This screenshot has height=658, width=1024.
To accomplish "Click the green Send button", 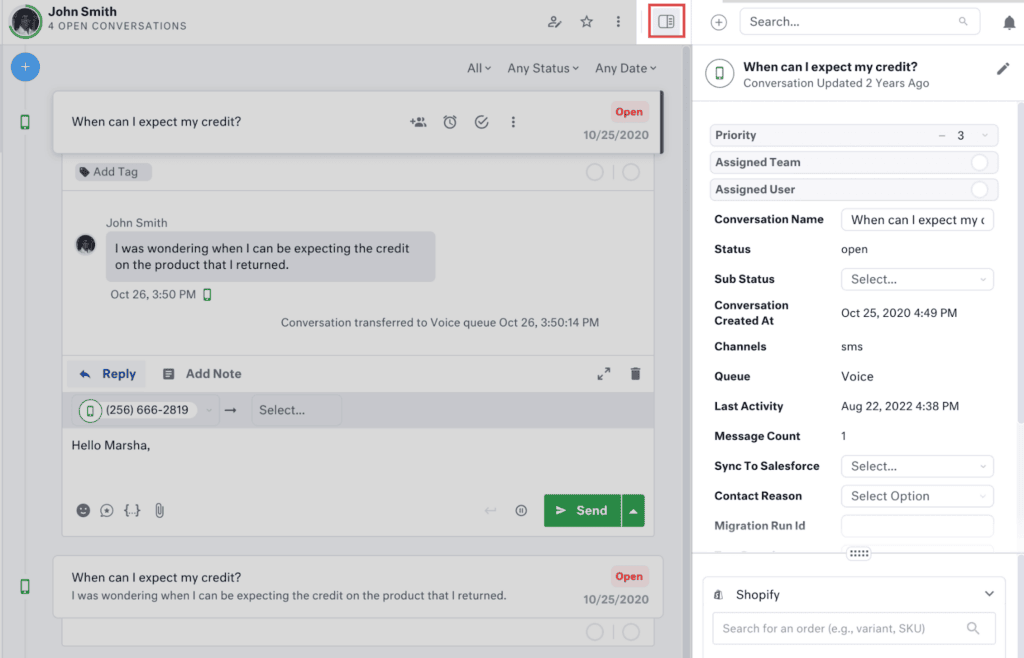I will point(582,510).
